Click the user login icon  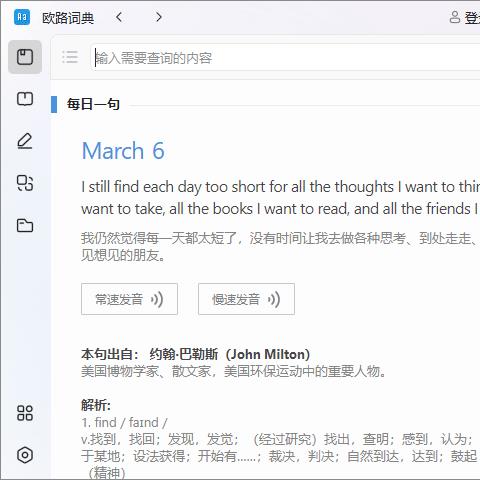click(455, 17)
